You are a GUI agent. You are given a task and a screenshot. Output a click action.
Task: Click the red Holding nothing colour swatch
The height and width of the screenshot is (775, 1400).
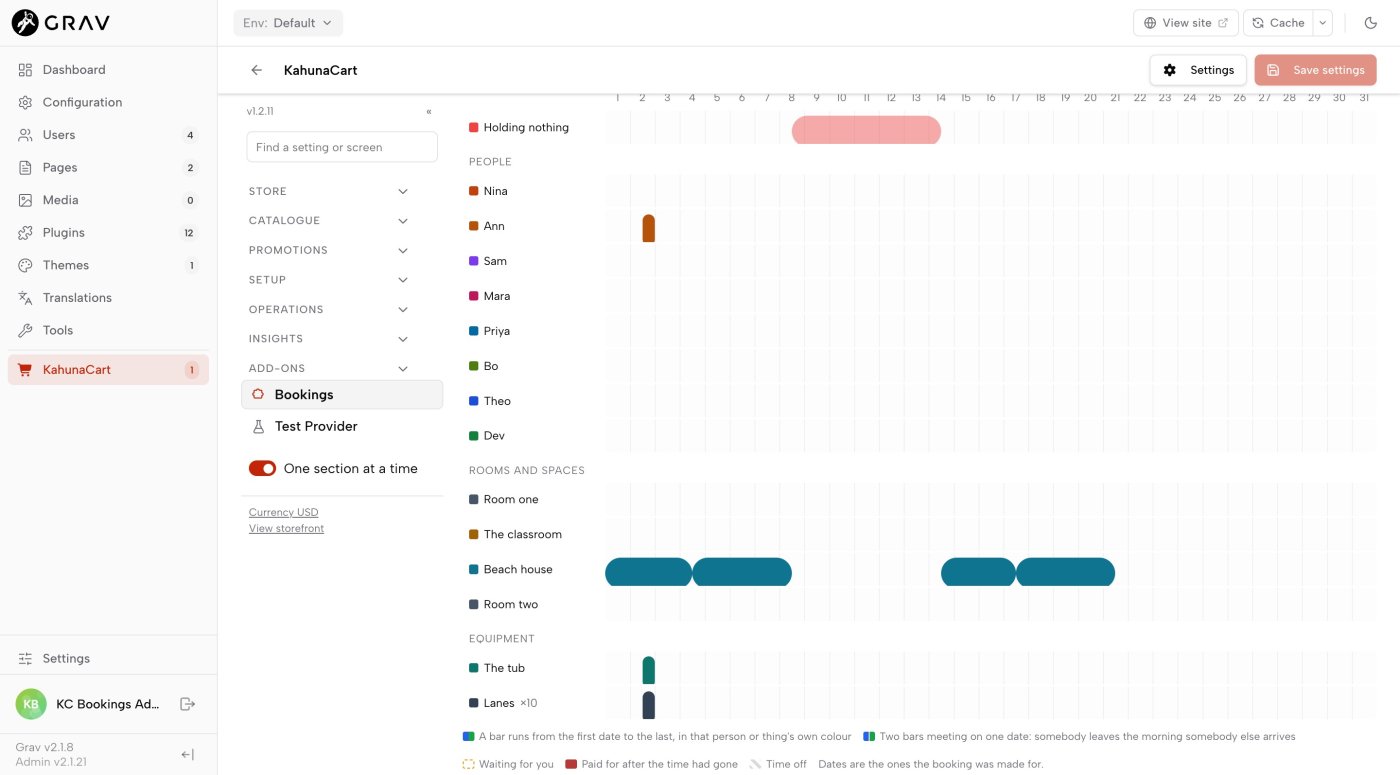click(474, 128)
